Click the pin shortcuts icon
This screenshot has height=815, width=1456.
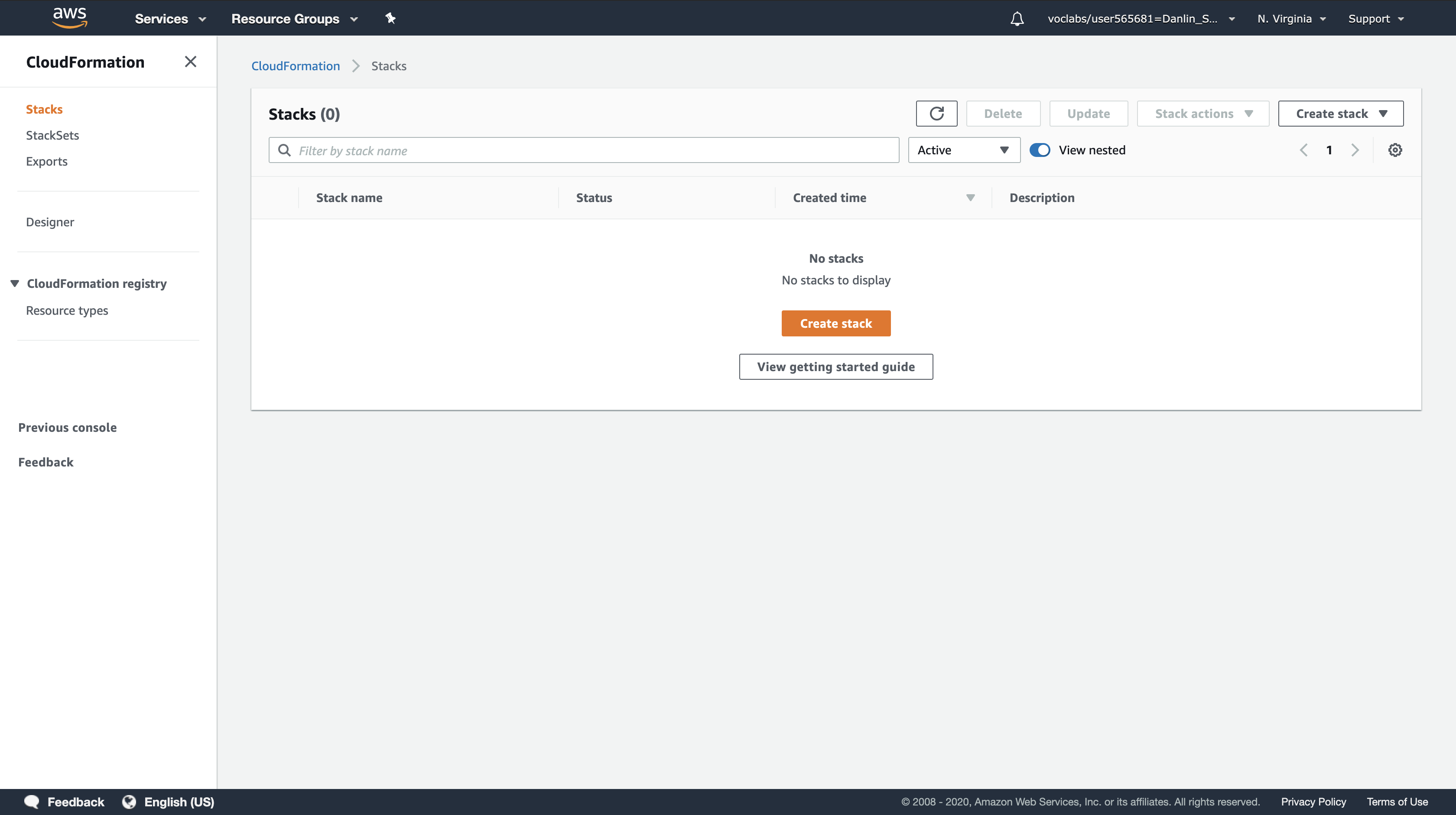[390, 18]
